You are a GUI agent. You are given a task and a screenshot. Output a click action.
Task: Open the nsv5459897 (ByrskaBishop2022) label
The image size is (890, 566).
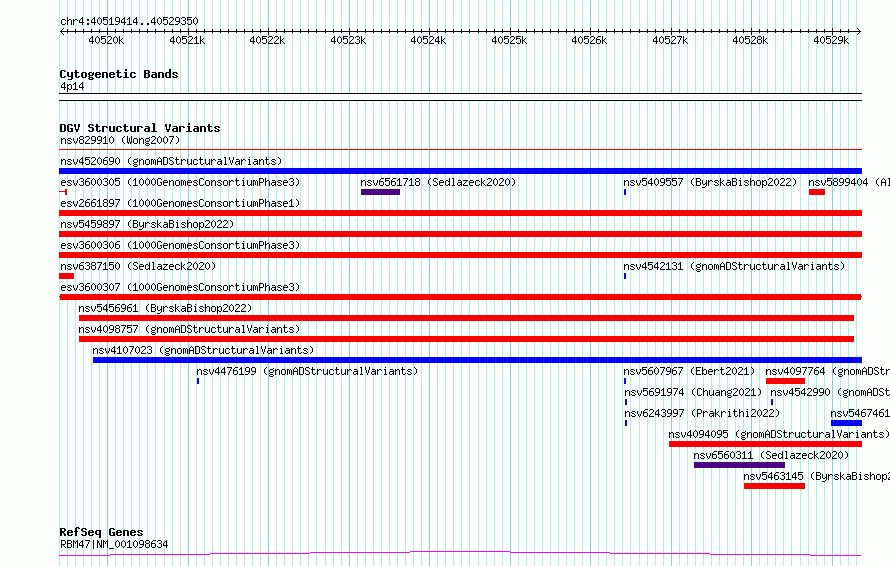[147, 224]
